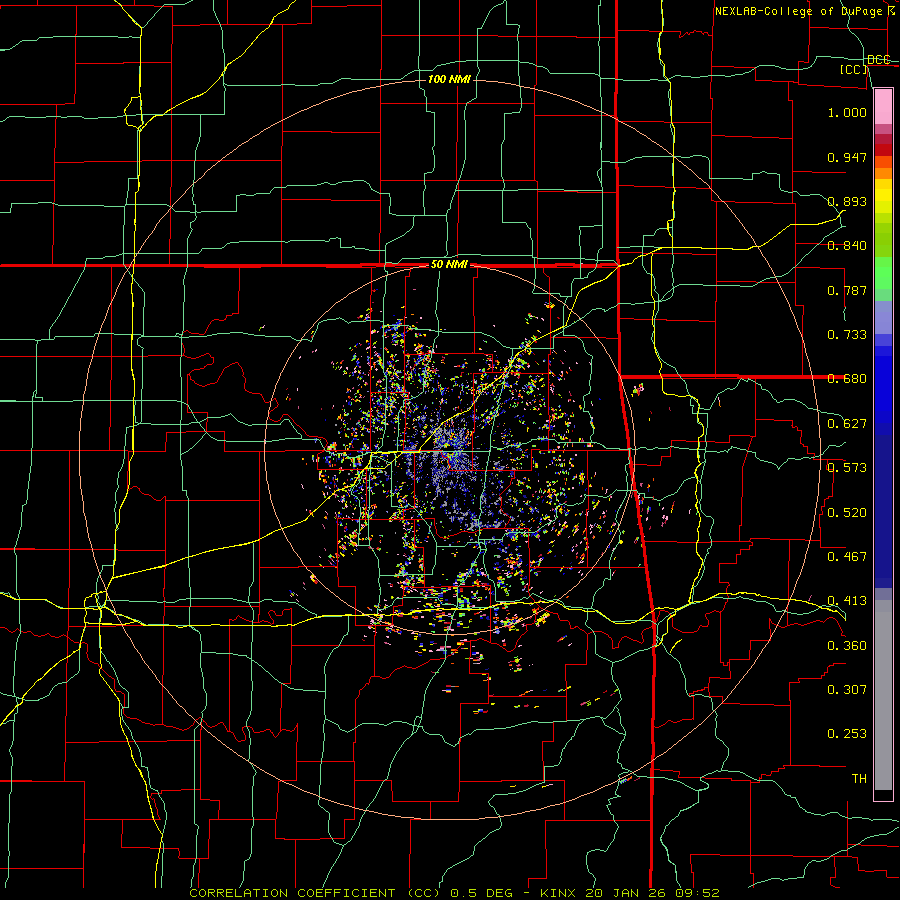Click the Correlation Coefficient product caption at bottom
Viewport: 900px width, 900px height.
tap(454, 893)
